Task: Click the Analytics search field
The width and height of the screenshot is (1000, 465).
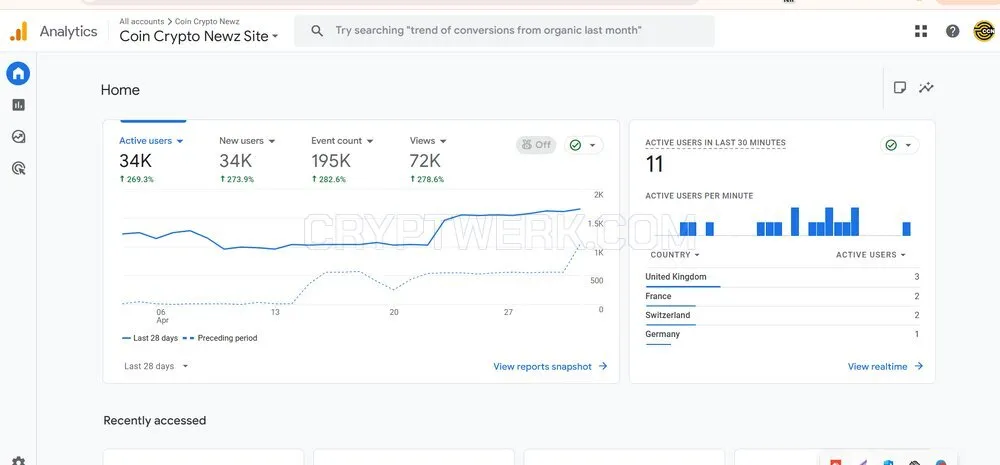Action: point(504,31)
